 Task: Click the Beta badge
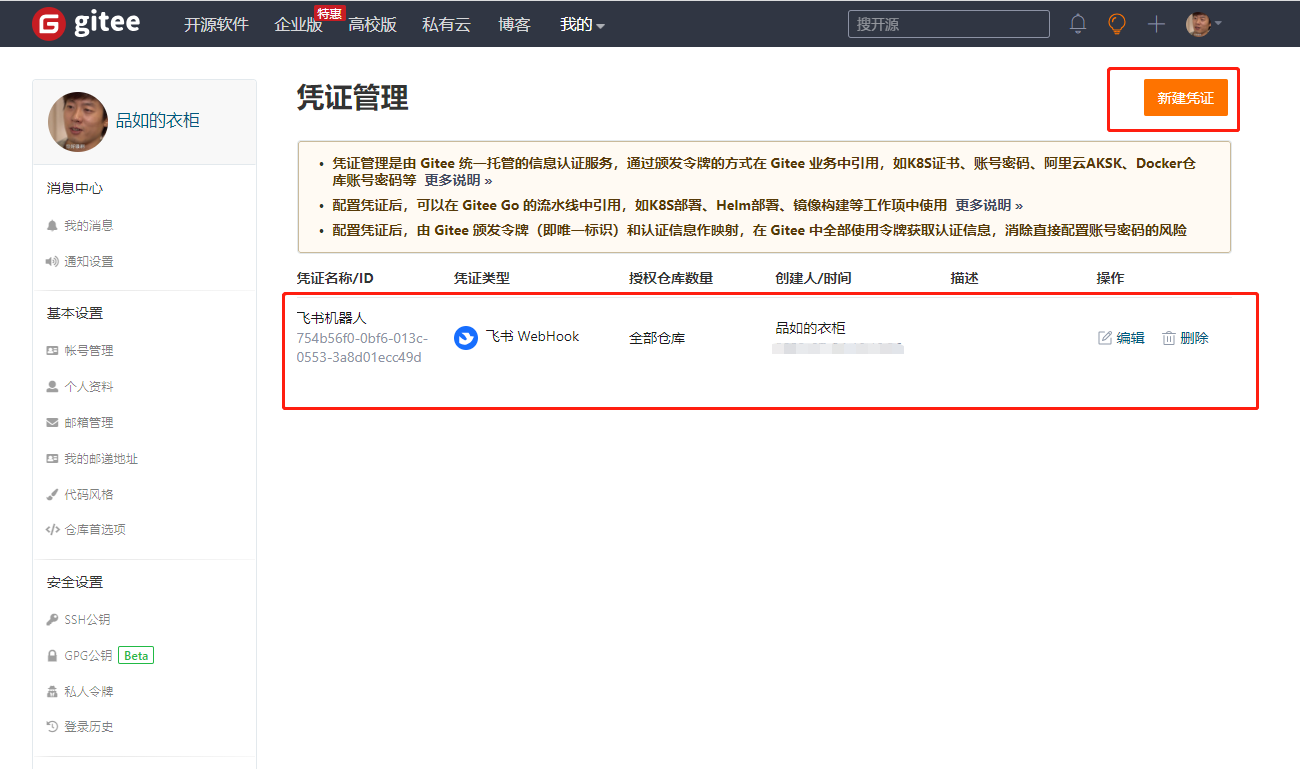tap(136, 656)
